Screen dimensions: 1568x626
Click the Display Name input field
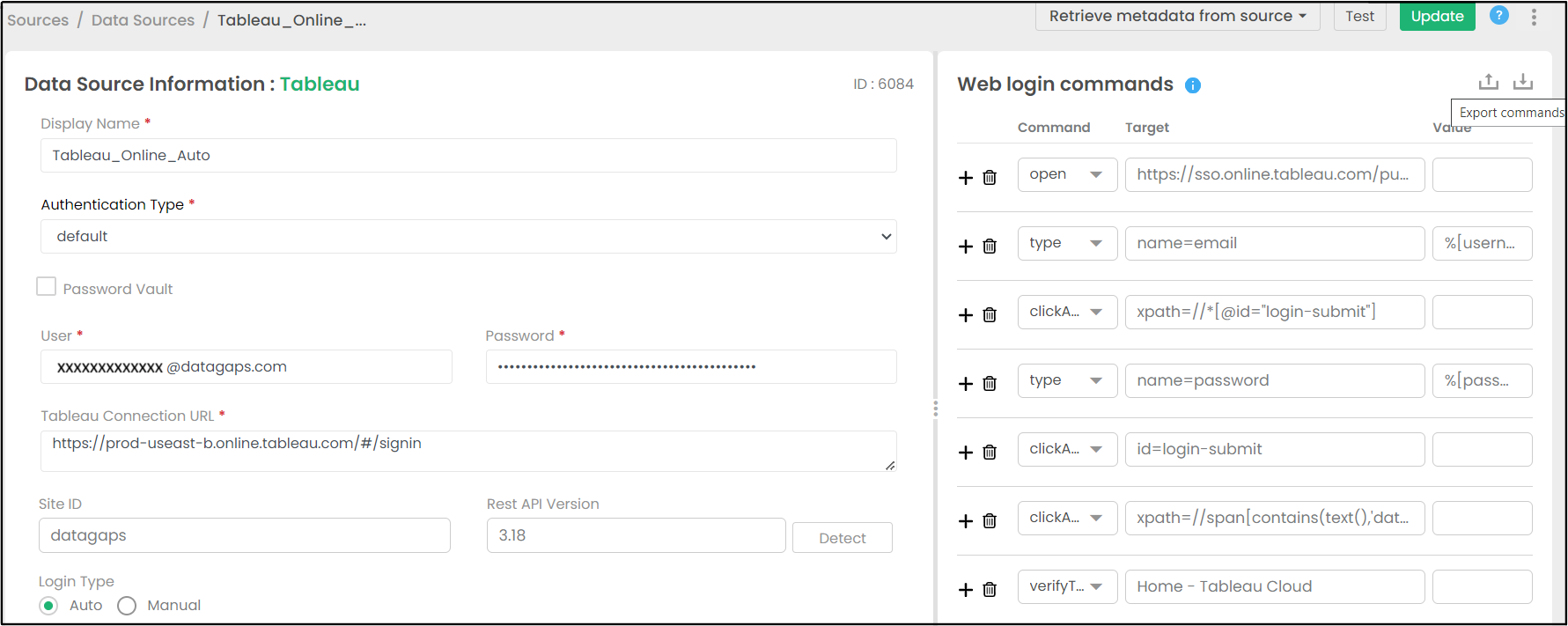pyautogui.click(x=467, y=156)
